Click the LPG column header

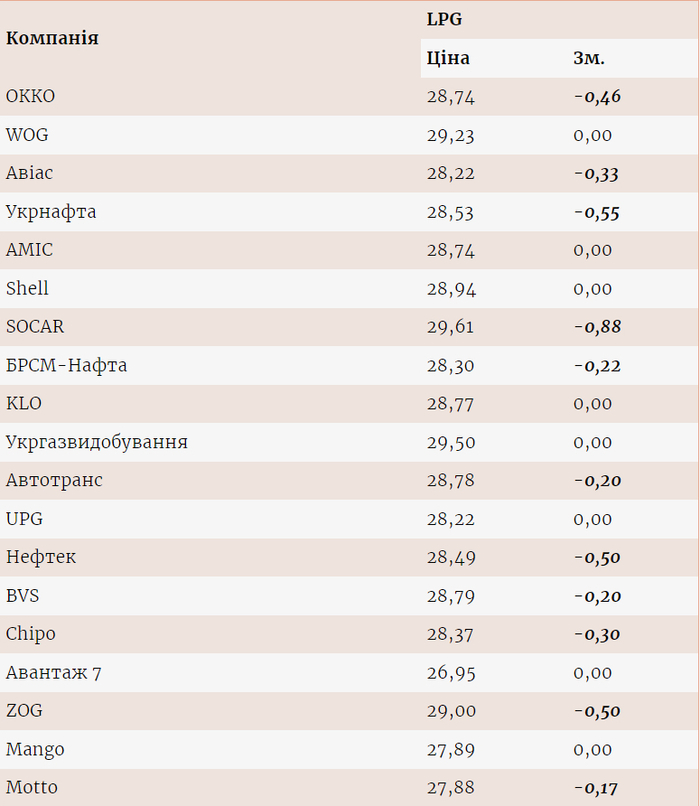point(444,19)
